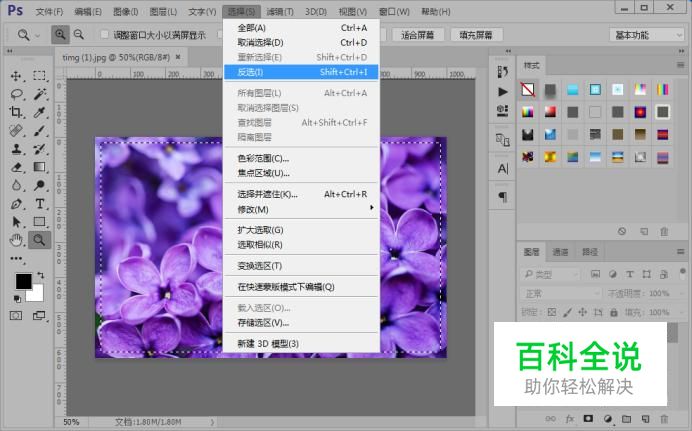This screenshot has height=431, width=692.
Task: Pick the Crop tool in toolbox
Action: [x=16, y=112]
